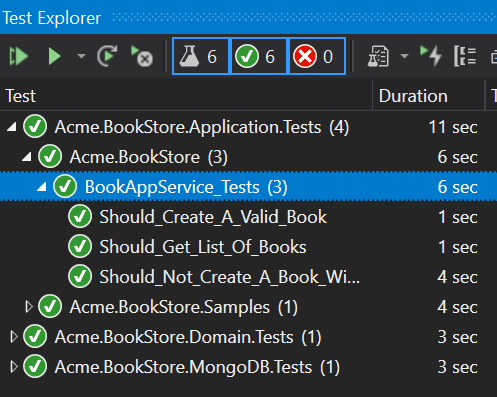Expand Acme.BookStore.Domain.Tests node

[14, 337]
